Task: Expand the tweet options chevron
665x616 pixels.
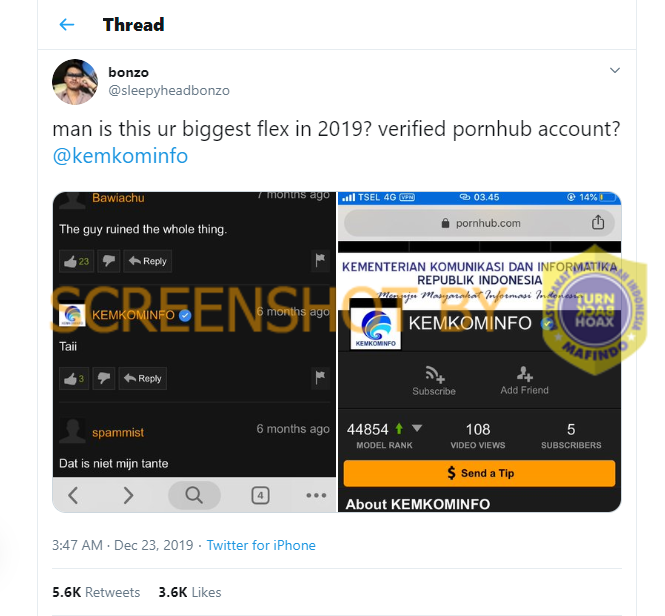Action: coord(614,71)
